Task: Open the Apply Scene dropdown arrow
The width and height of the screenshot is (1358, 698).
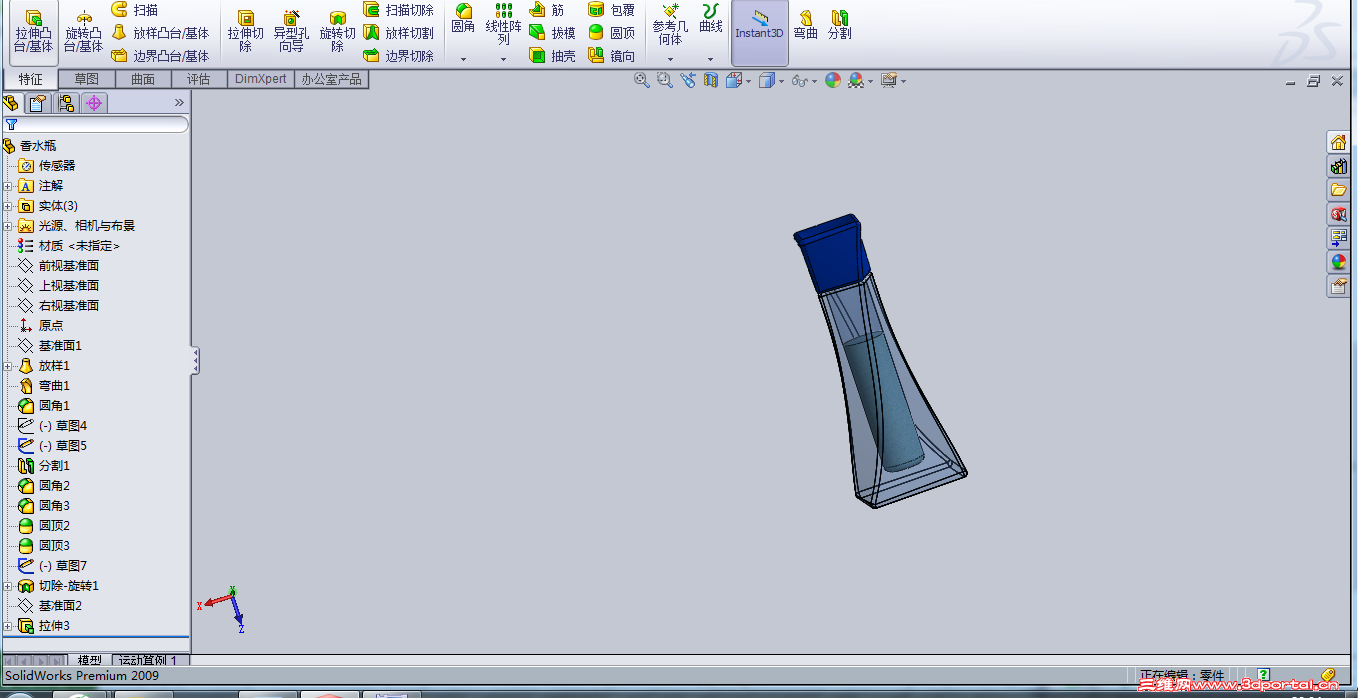Action: click(871, 81)
